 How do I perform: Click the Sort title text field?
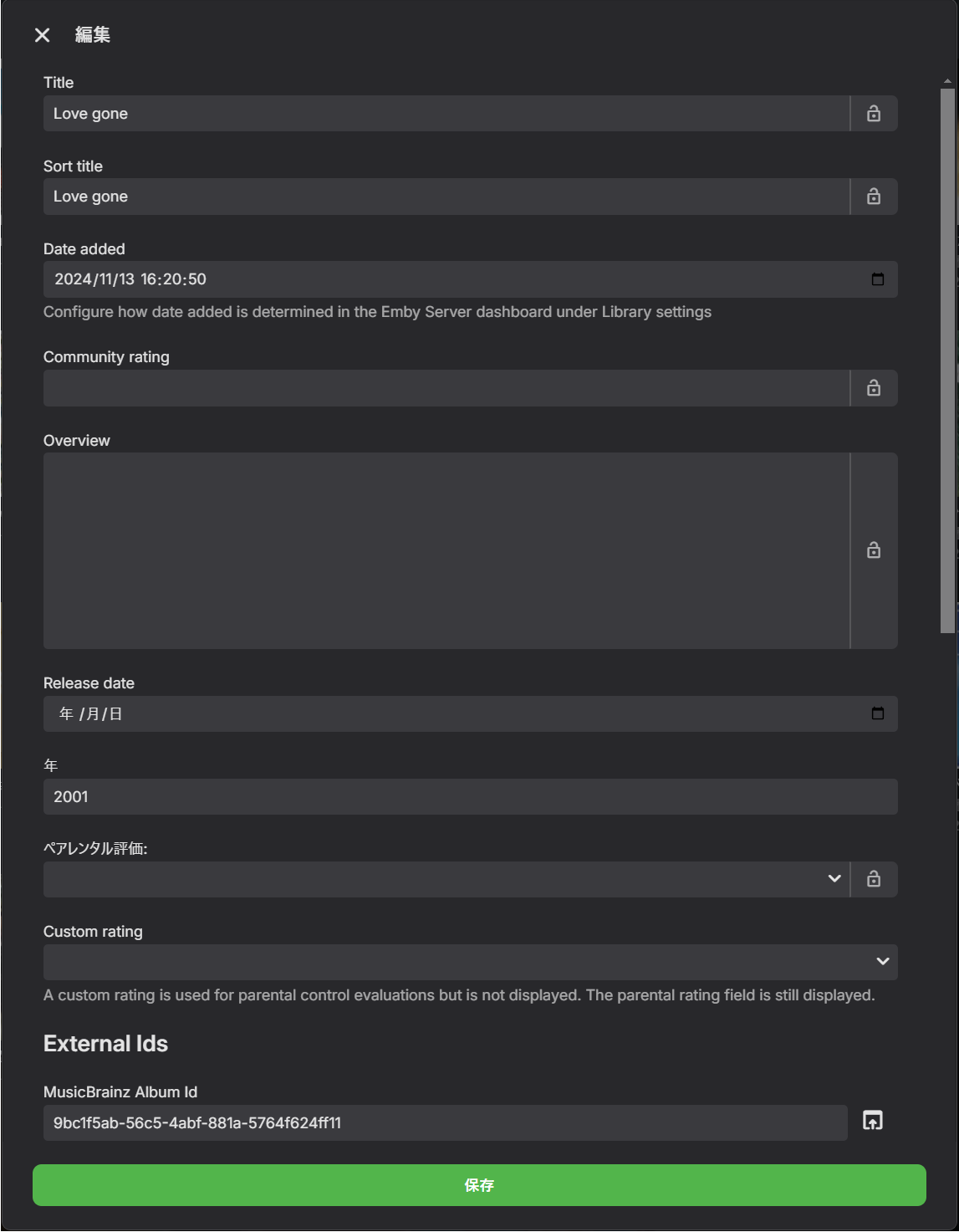click(x=446, y=197)
